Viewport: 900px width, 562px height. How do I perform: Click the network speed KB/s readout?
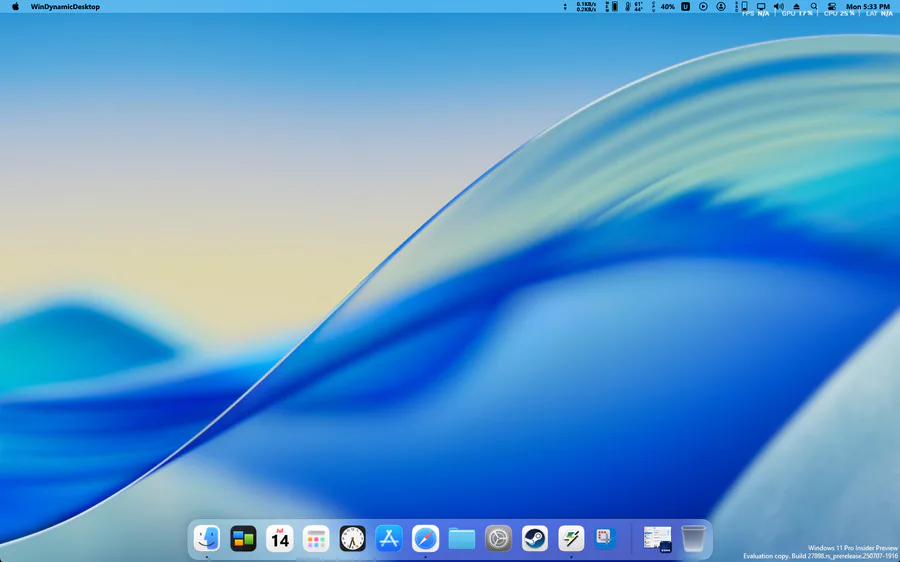click(586, 7)
